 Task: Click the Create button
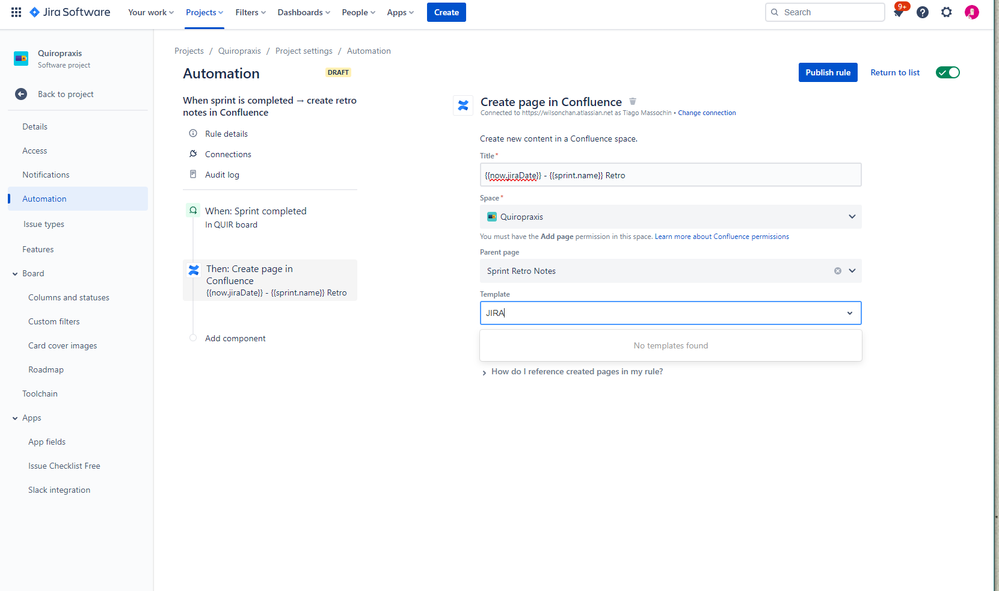point(446,12)
